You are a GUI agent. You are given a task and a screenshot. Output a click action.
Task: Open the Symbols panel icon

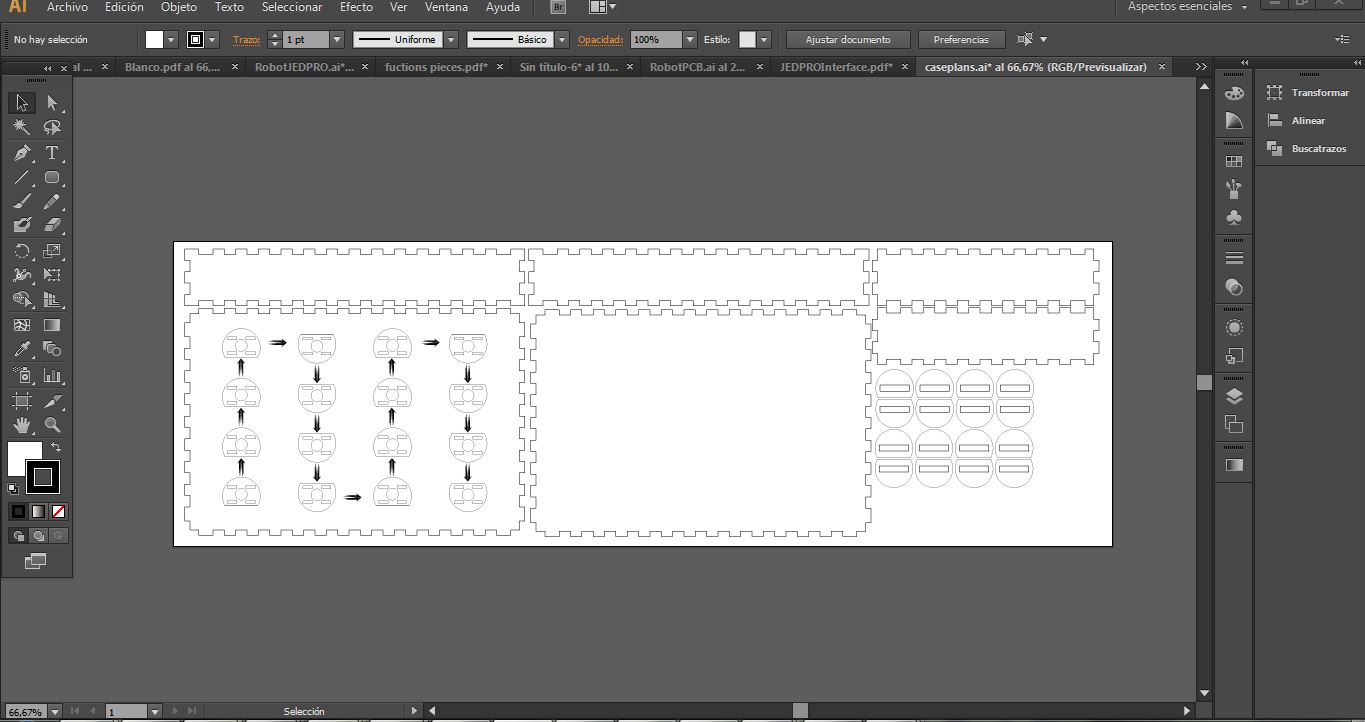1234,217
